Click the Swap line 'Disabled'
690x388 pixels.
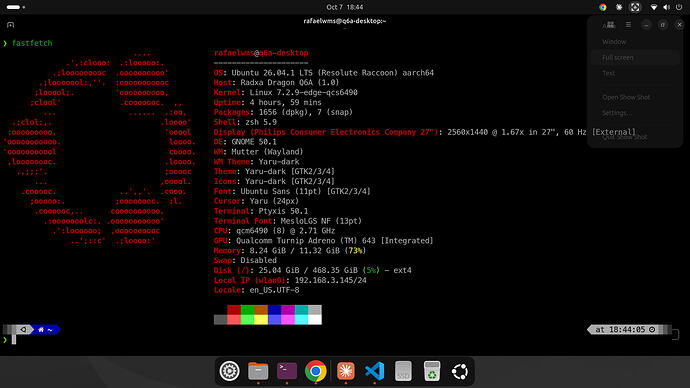[x=259, y=260]
